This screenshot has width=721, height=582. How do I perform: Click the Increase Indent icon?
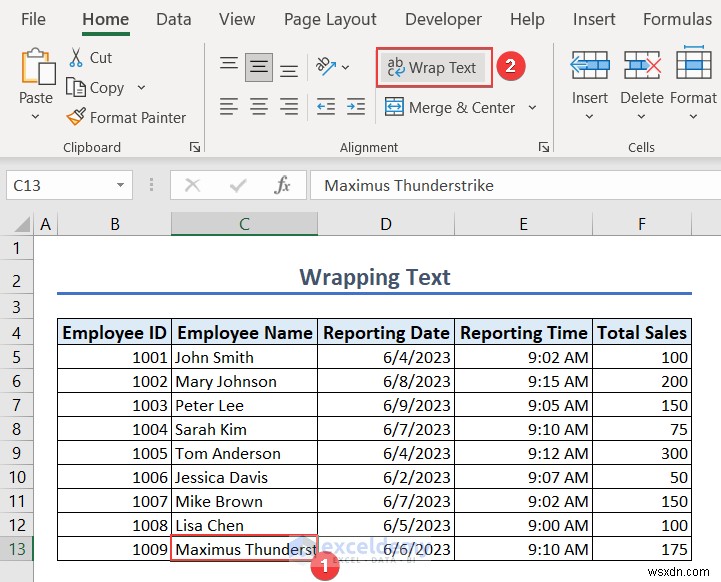(x=355, y=107)
